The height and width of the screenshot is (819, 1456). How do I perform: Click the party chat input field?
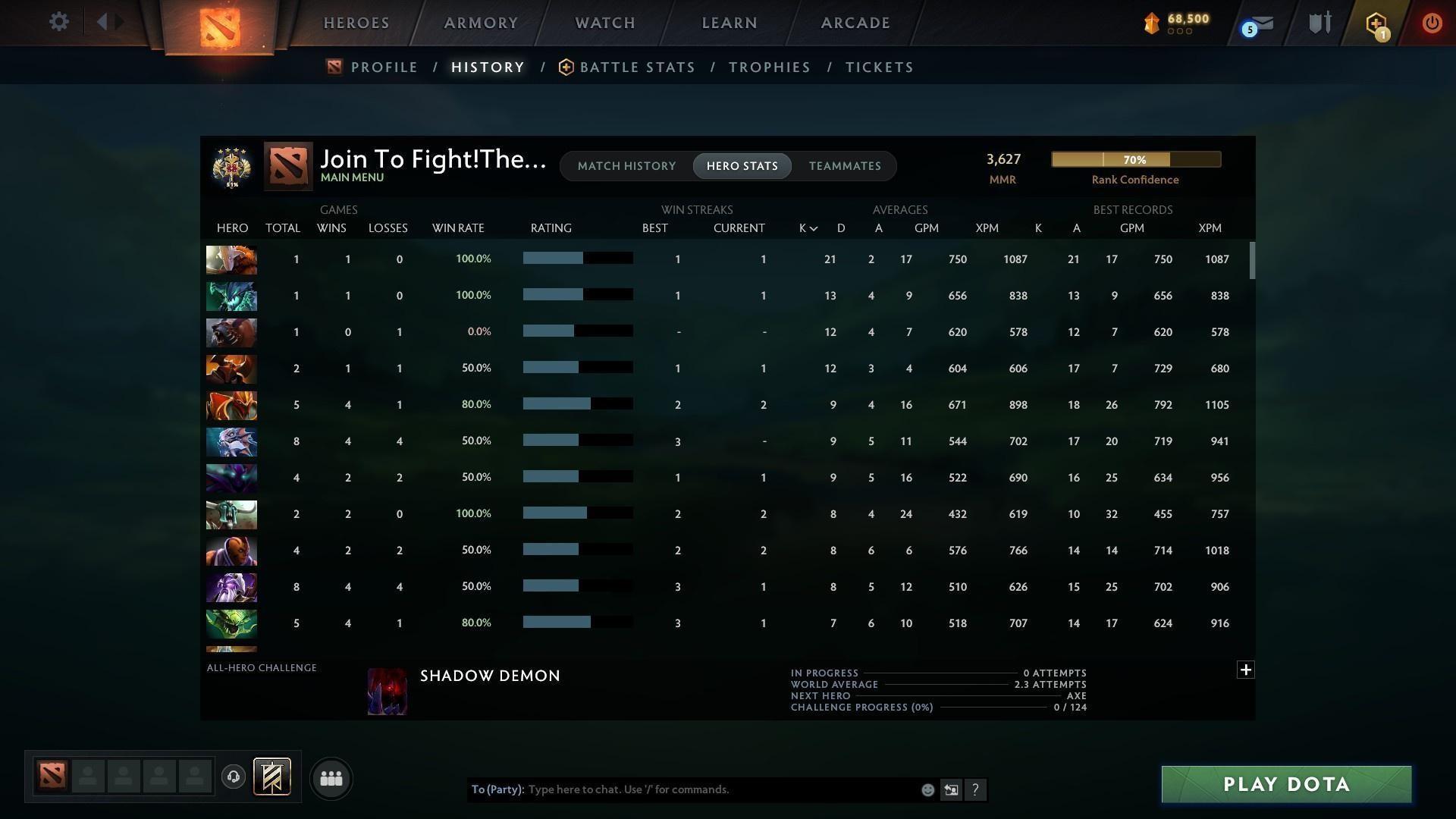click(x=682, y=789)
